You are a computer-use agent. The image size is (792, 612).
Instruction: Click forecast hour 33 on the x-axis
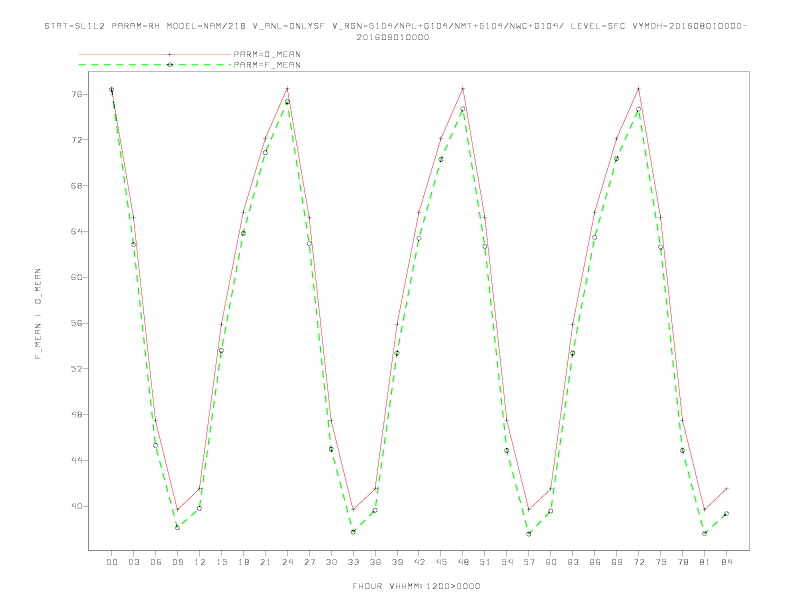click(353, 562)
